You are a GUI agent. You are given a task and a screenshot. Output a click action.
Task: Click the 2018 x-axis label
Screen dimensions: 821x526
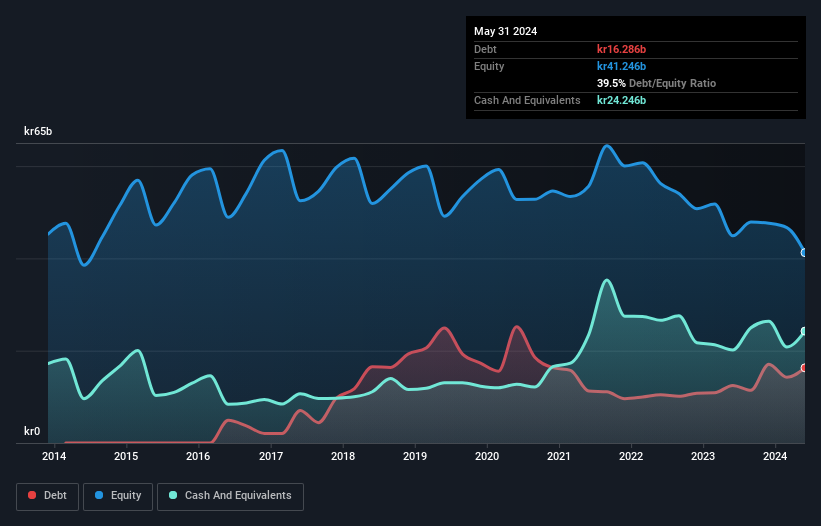tap(343, 456)
